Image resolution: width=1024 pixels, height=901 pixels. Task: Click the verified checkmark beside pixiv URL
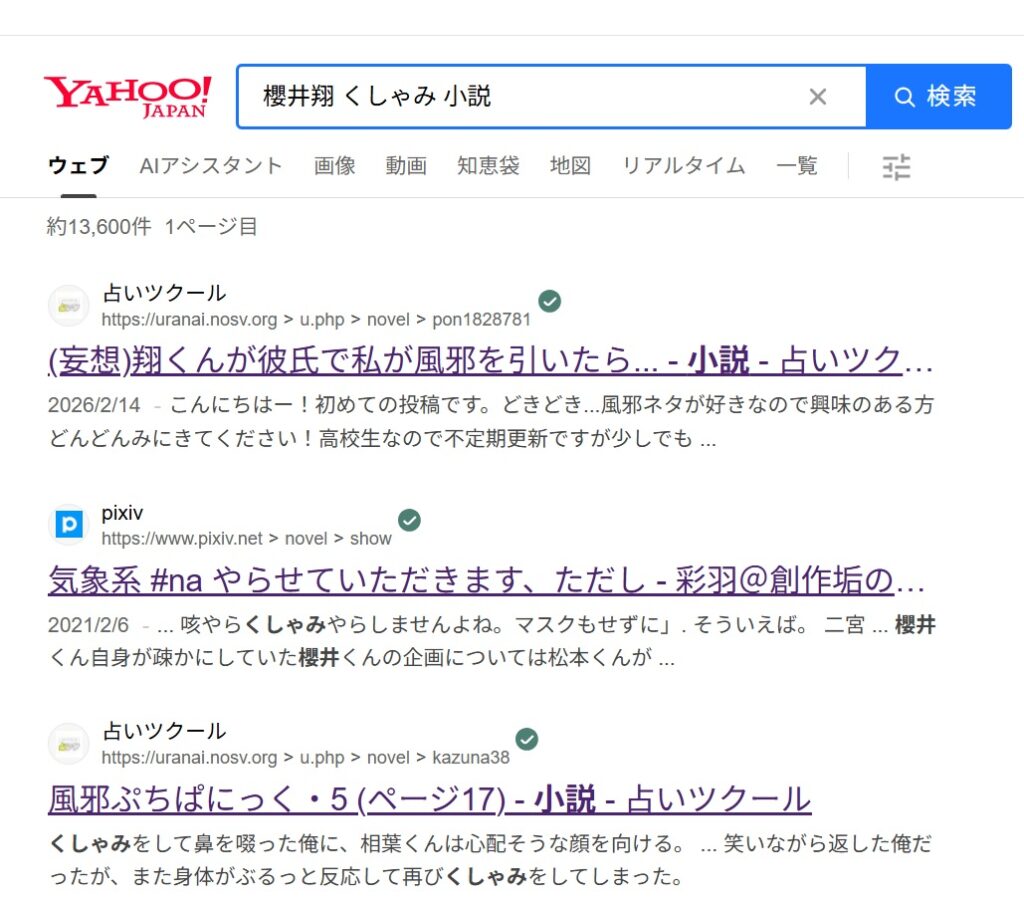click(x=409, y=520)
